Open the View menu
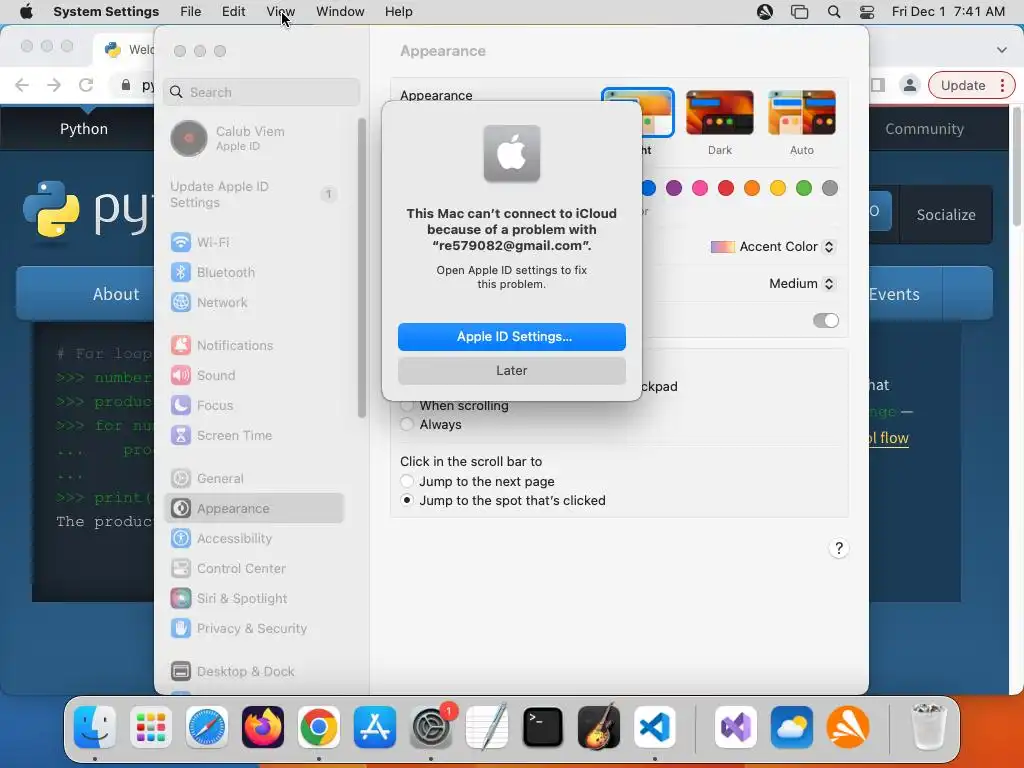This screenshot has width=1024, height=768. click(281, 12)
